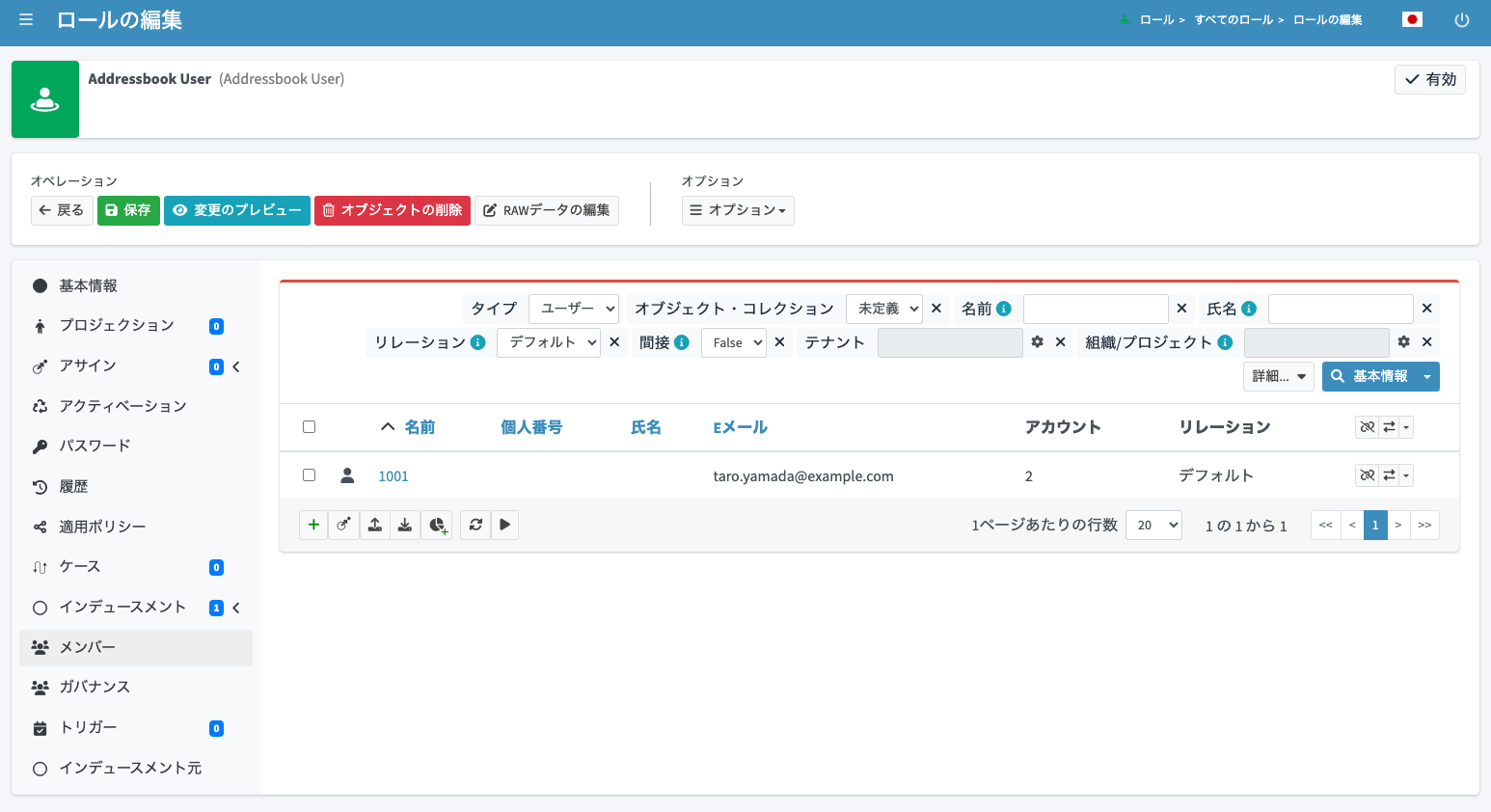Click info icon beside 間接 filter

[x=682, y=342]
